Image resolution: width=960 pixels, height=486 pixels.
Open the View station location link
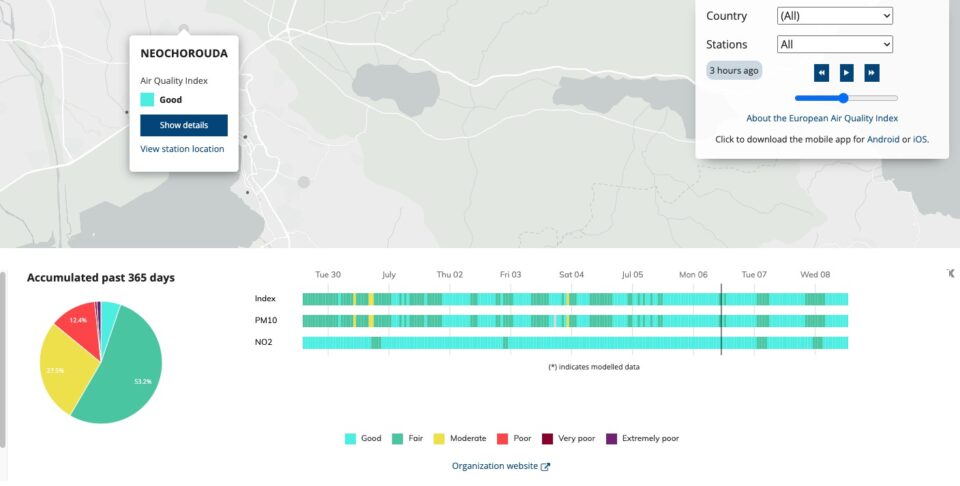pos(182,149)
